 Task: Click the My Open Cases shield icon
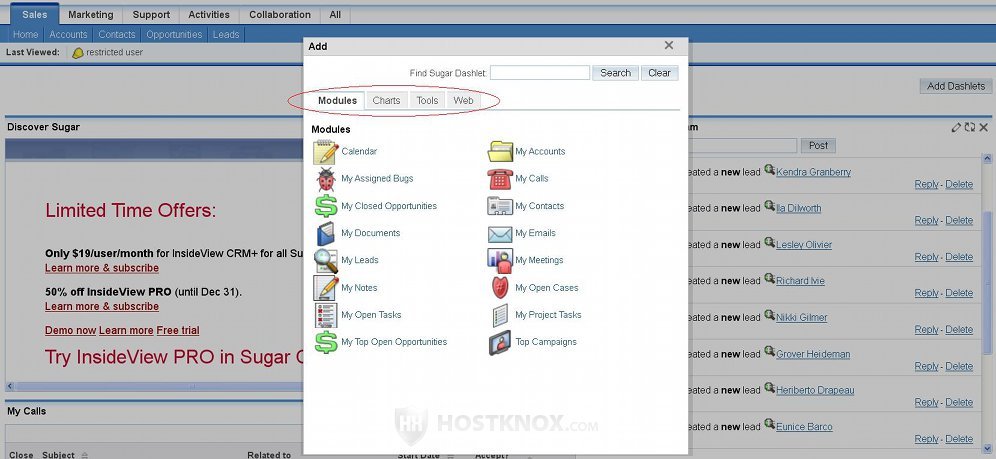(500, 288)
